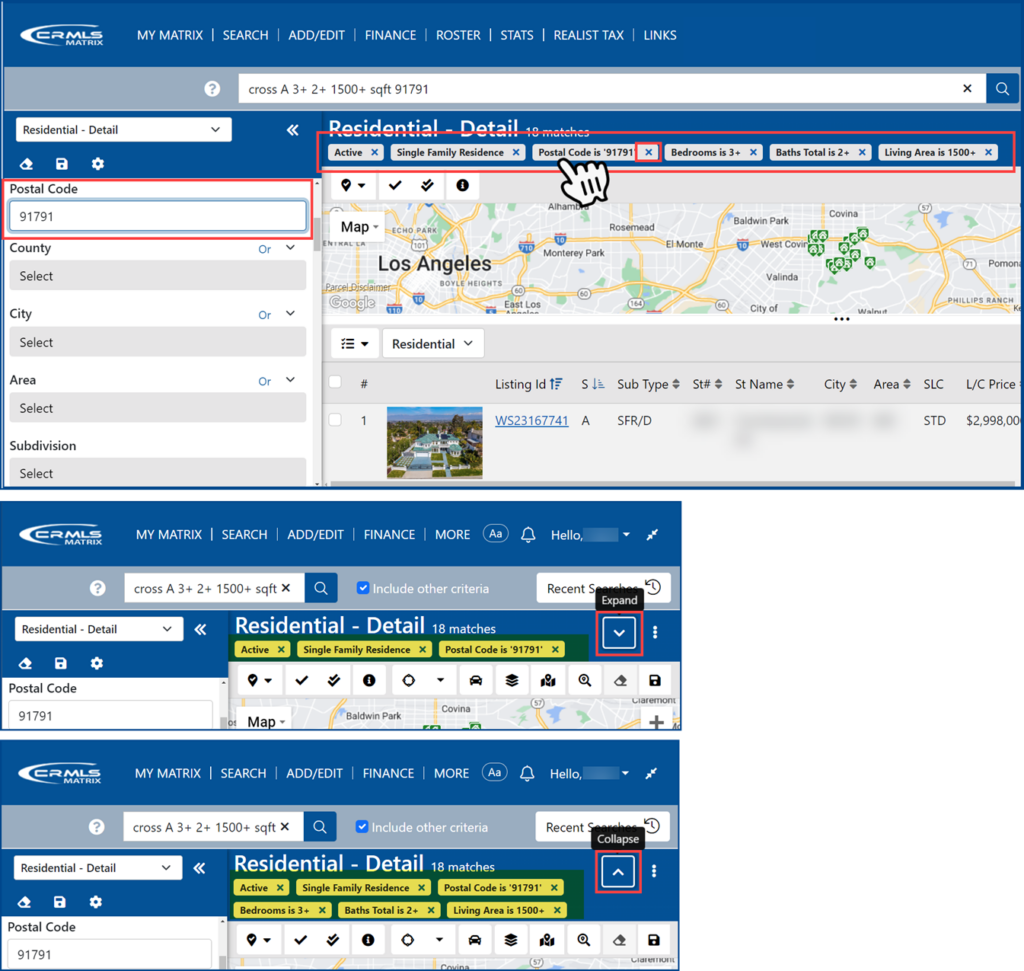Uncheck 'Include other criteria' in the middle panel

(363, 588)
